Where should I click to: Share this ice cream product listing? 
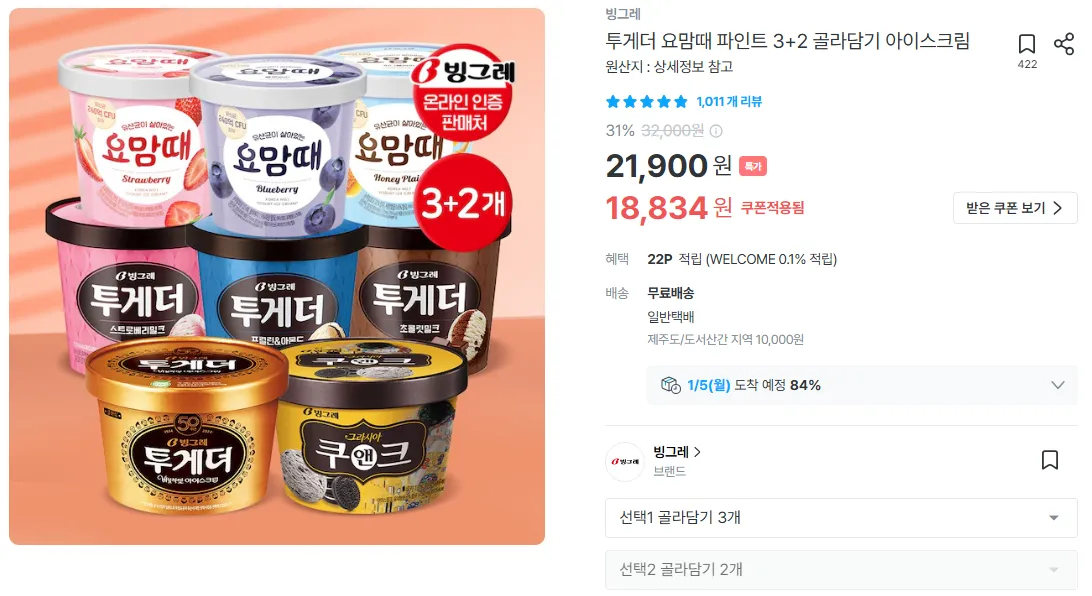click(1063, 45)
